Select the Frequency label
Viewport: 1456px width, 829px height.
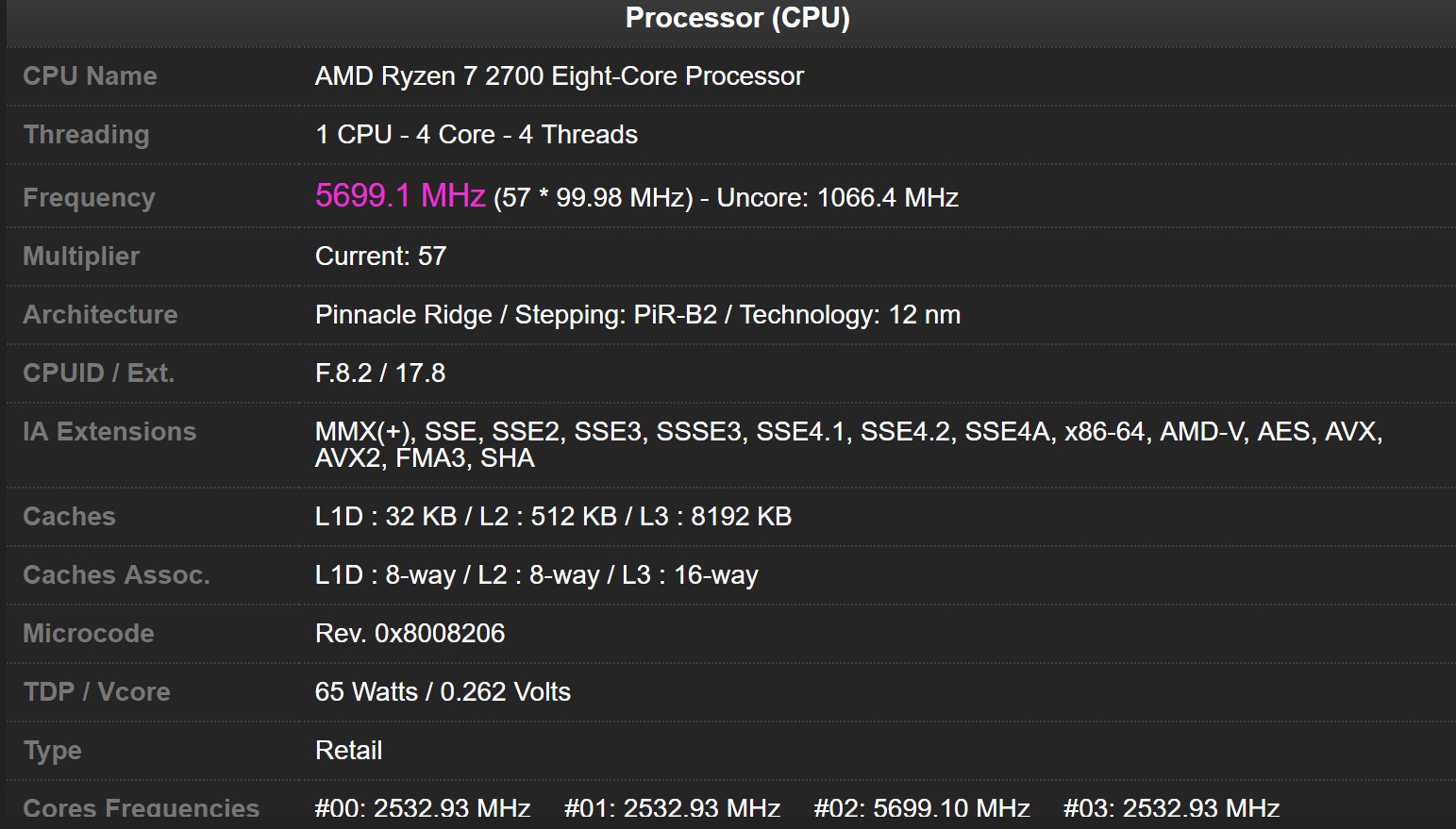(x=89, y=198)
